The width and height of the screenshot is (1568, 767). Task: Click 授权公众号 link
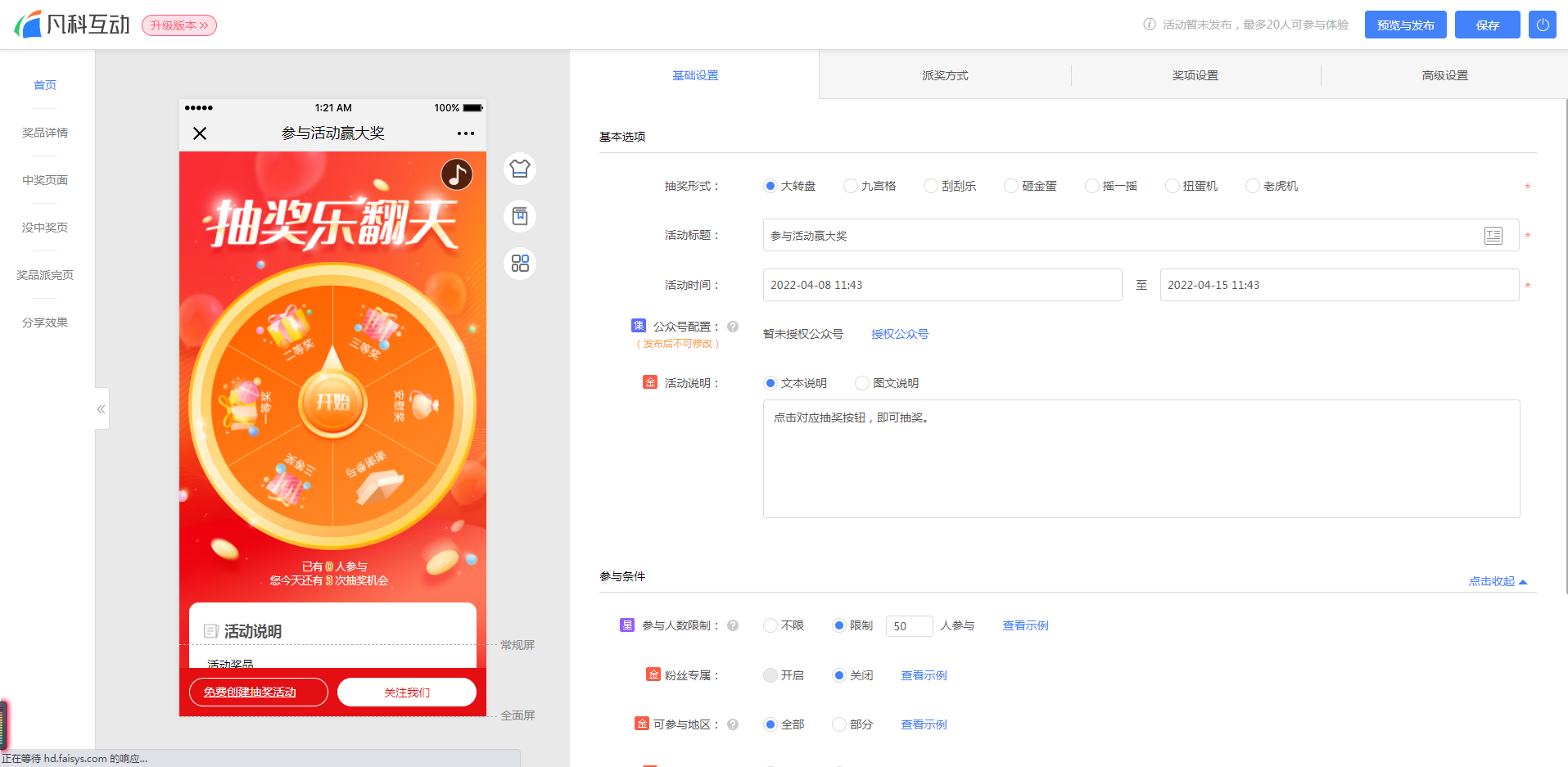coord(900,334)
